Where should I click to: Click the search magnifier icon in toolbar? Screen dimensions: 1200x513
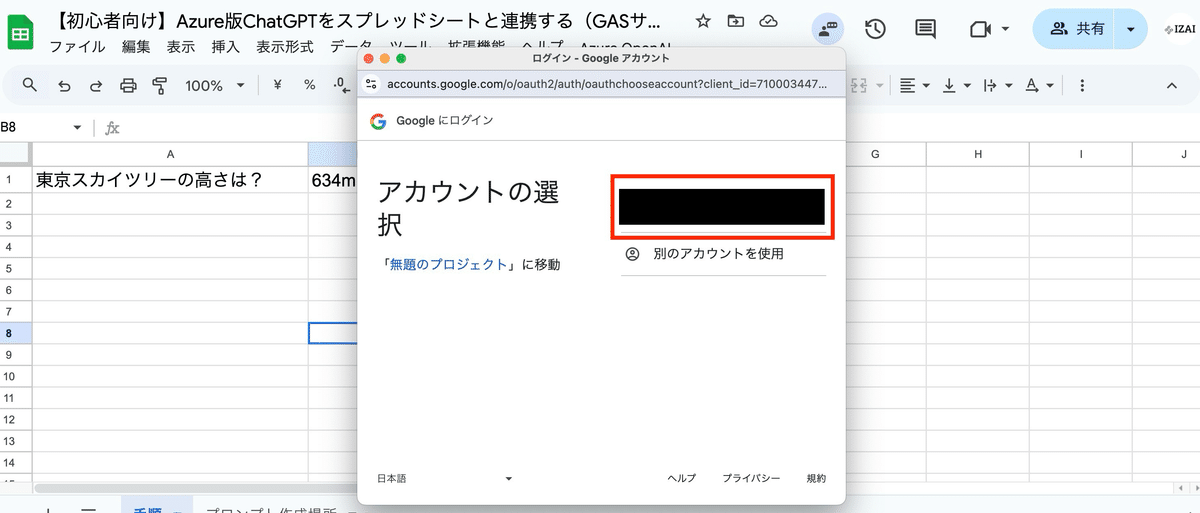click(30, 86)
